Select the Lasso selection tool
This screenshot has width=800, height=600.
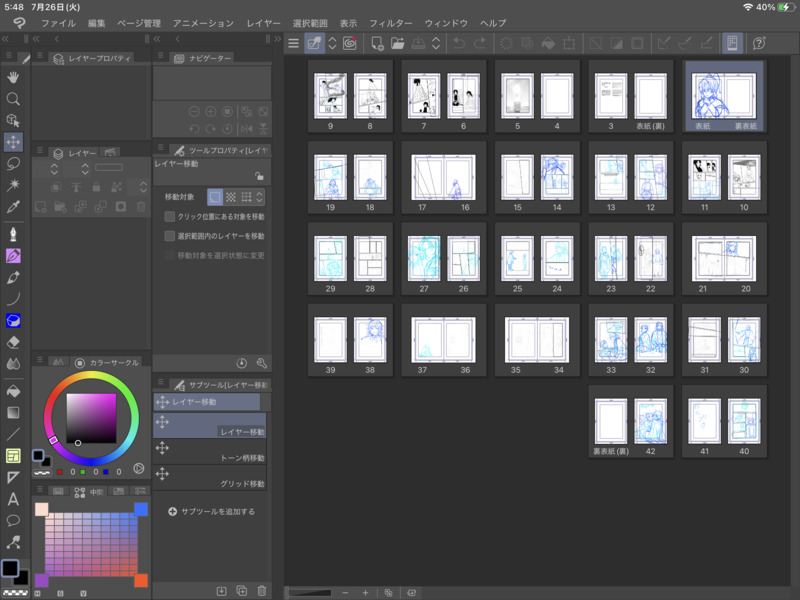tap(14, 164)
